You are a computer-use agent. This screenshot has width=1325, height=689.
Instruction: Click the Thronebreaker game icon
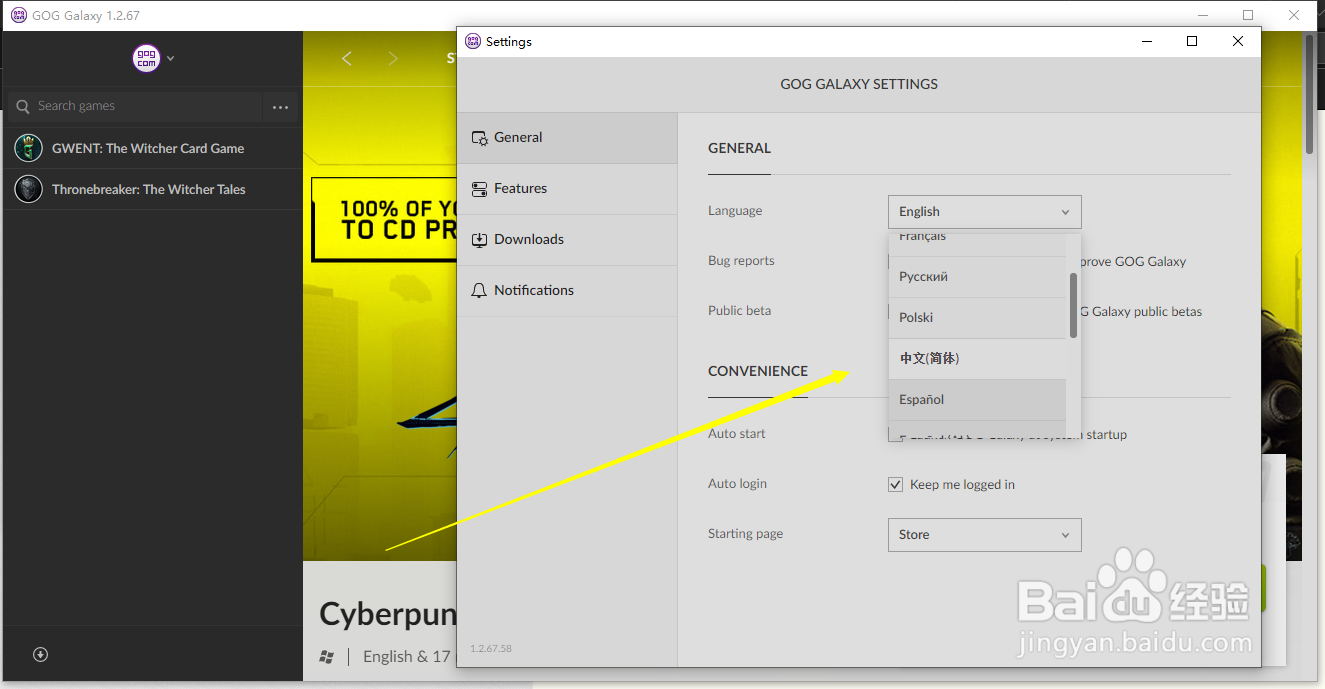point(28,189)
